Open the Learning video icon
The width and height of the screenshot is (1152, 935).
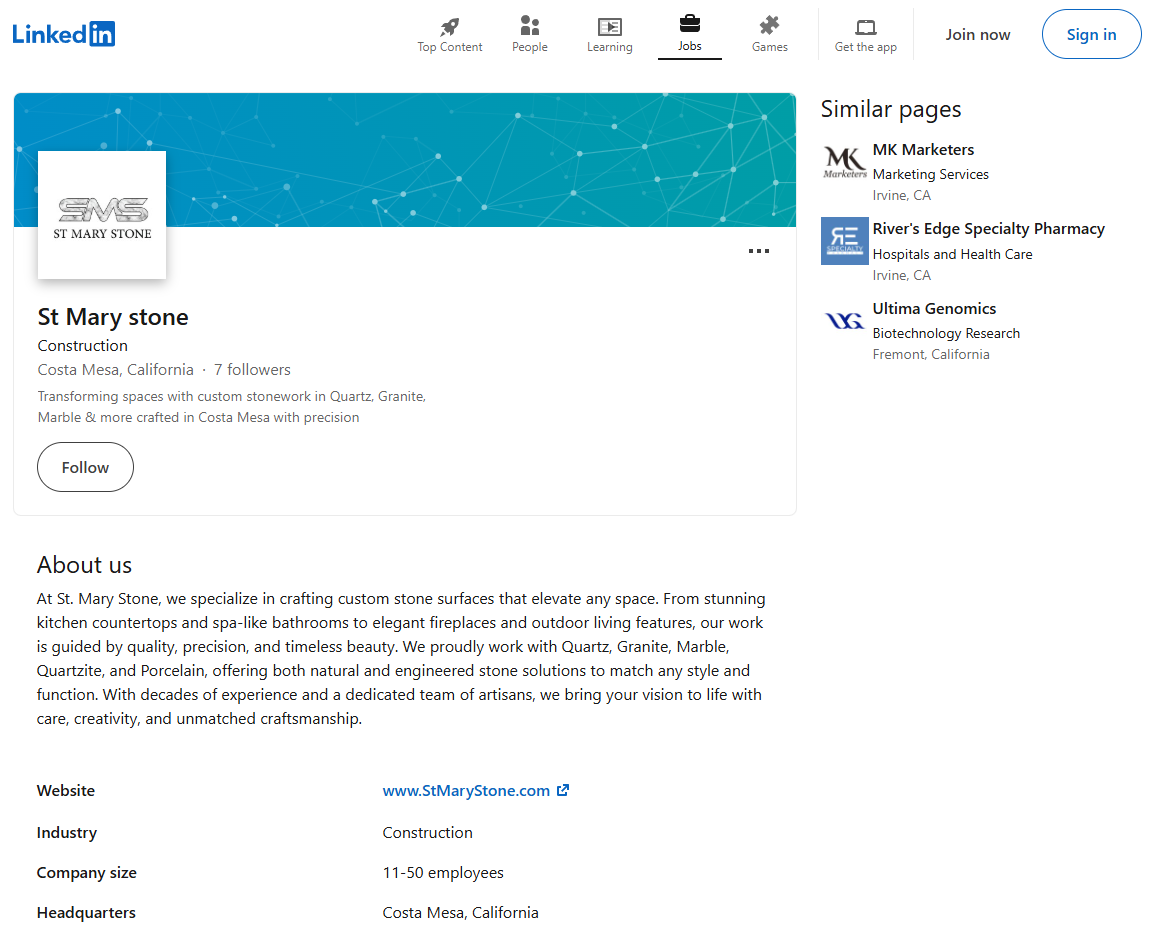[x=610, y=26]
